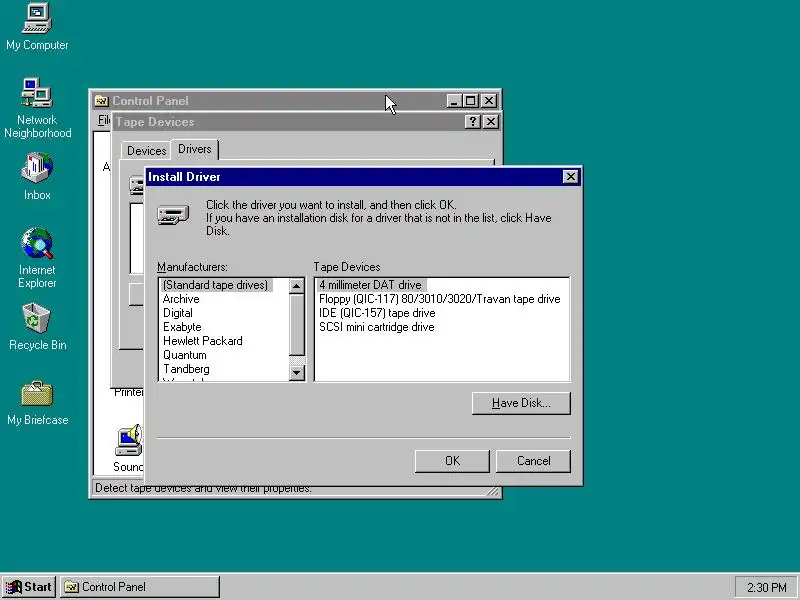800x600 pixels.
Task: Open the Start menu
Action: point(29,587)
